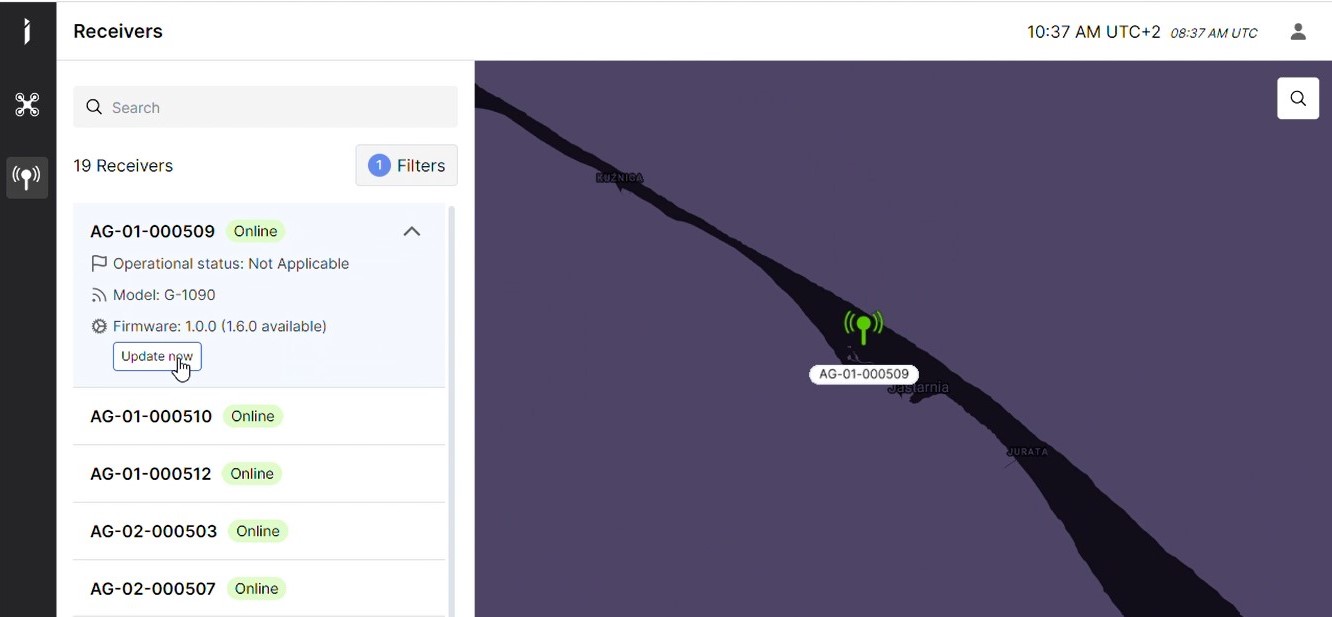Click Update now firmware button
The width and height of the screenshot is (1332, 617).
point(157,356)
